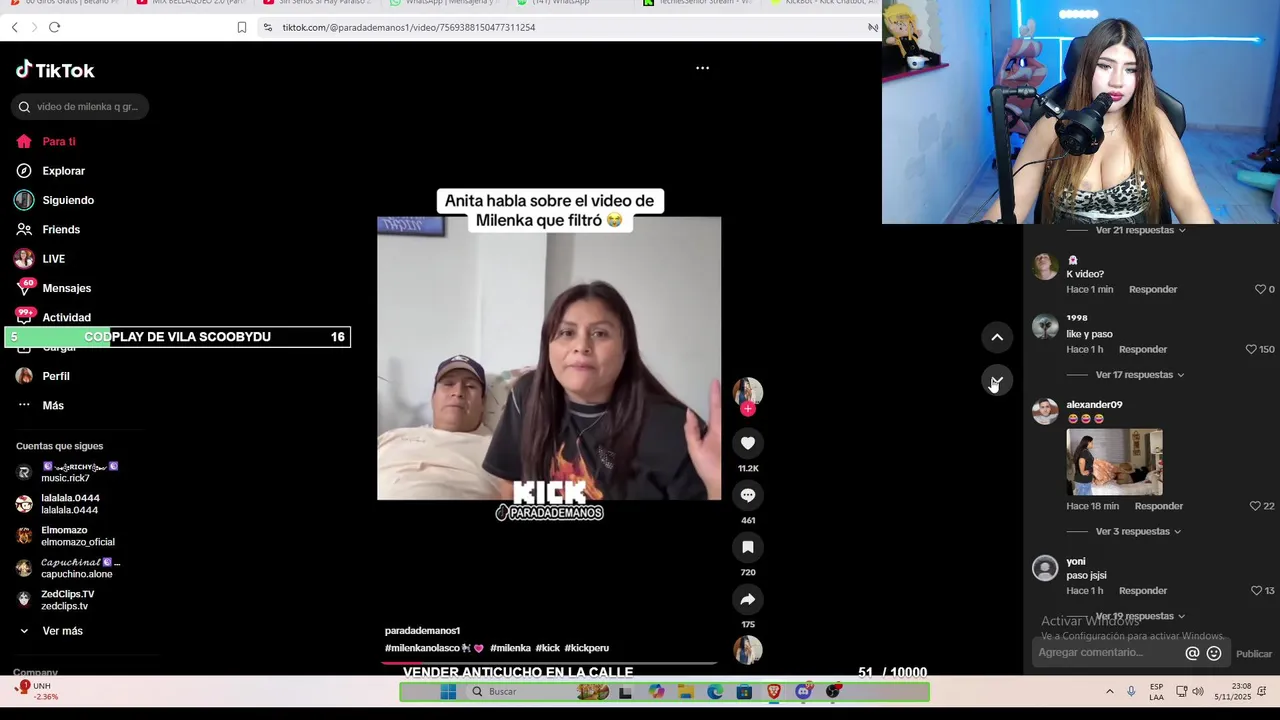Open File Explorer from taskbar
The width and height of the screenshot is (1280, 720).
click(686, 692)
